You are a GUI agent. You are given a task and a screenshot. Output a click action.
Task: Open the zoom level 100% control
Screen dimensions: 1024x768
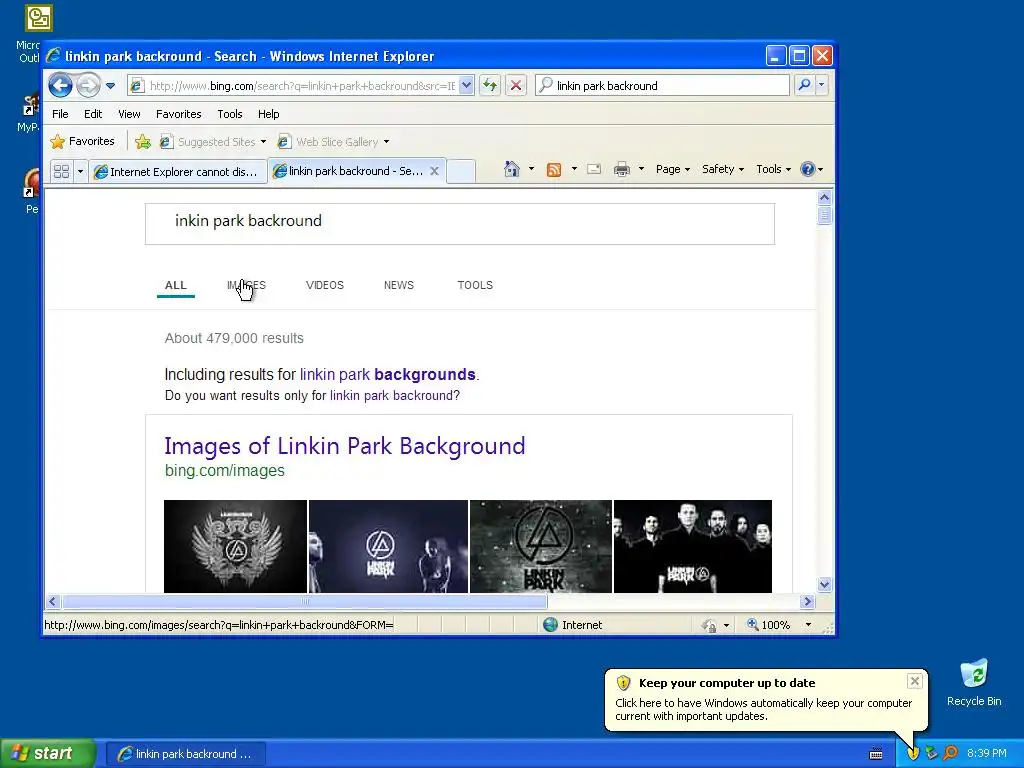[780, 625]
